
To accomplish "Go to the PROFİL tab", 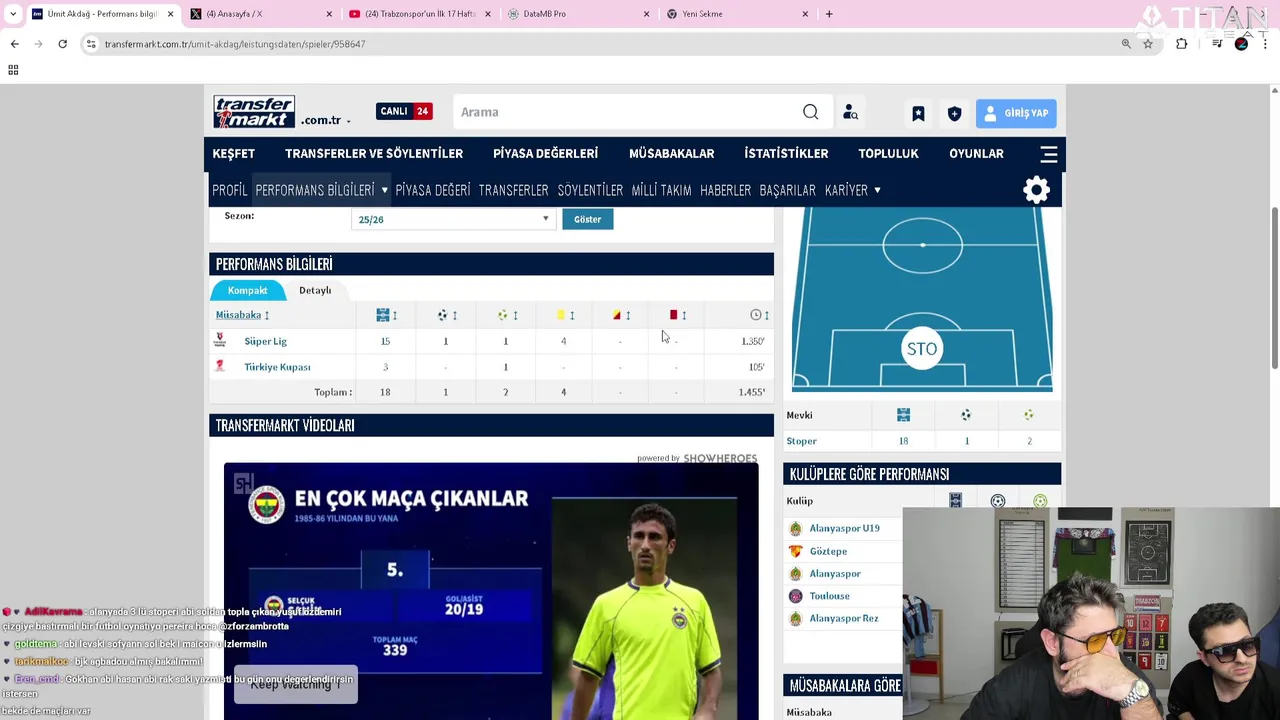I will pyautogui.click(x=229, y=190).
